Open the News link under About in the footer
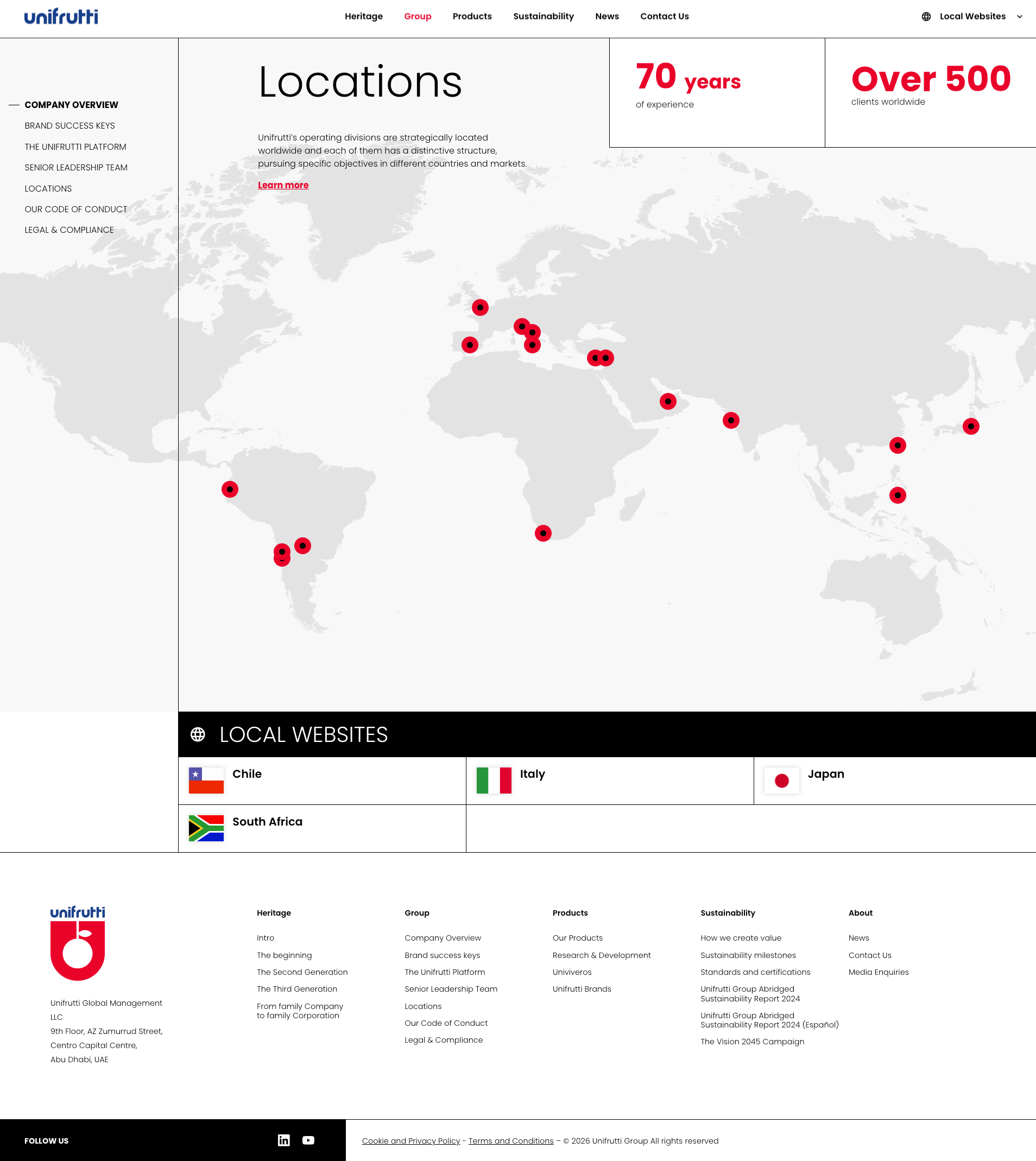This screenshot has width=1036, height=1161. [859, 938]
